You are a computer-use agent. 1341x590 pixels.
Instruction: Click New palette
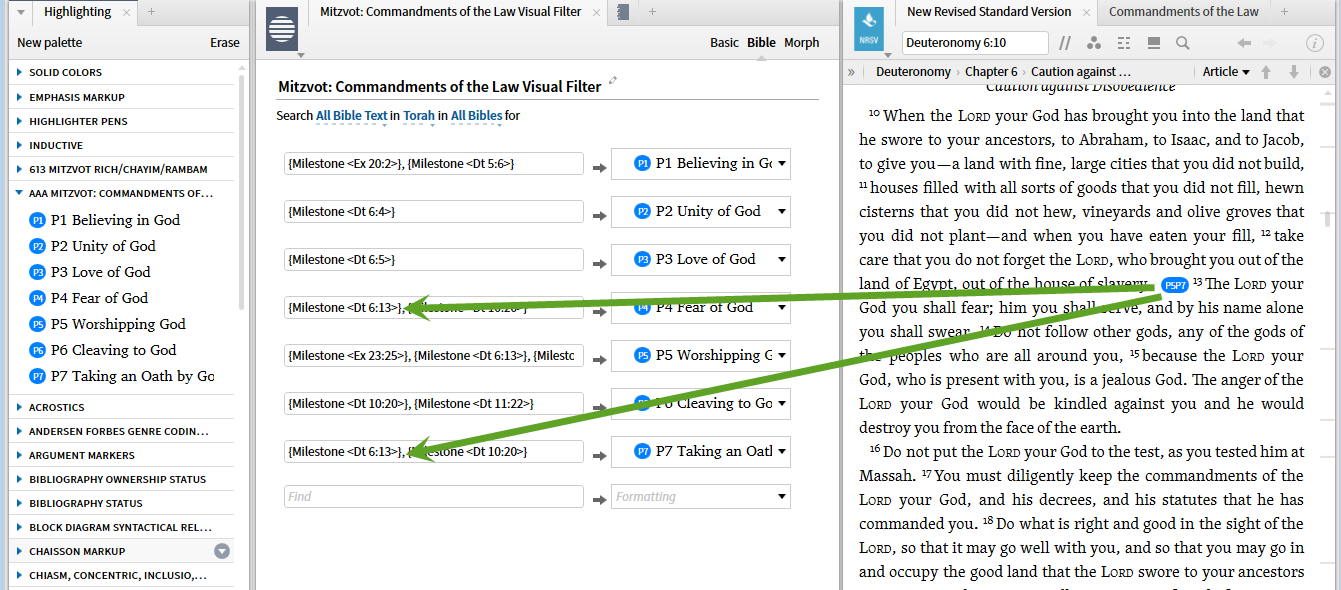(x=50, y=43)
